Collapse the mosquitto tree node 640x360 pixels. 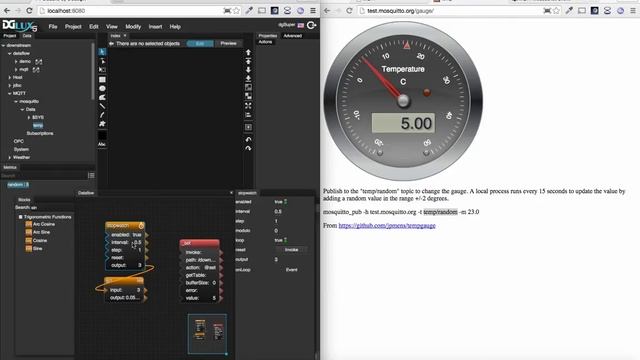[x=16, y=101]
